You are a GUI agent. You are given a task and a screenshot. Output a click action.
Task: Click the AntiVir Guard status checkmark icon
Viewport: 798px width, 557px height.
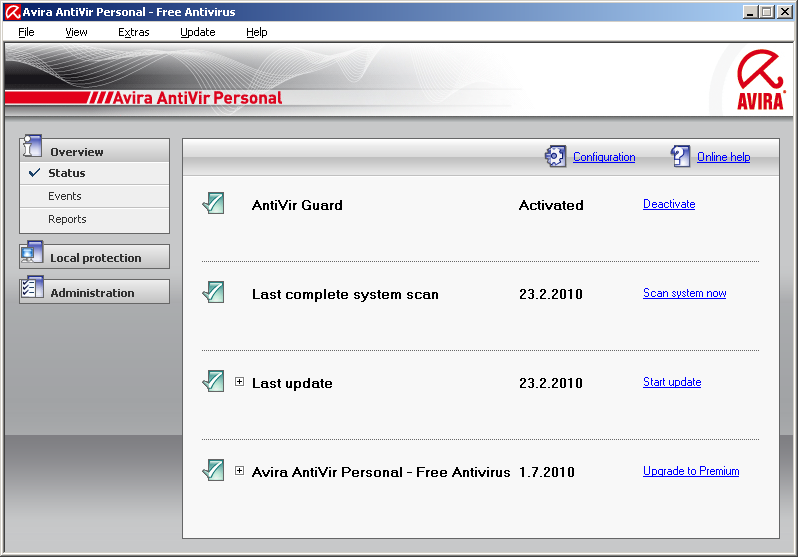tap(213, 203)
